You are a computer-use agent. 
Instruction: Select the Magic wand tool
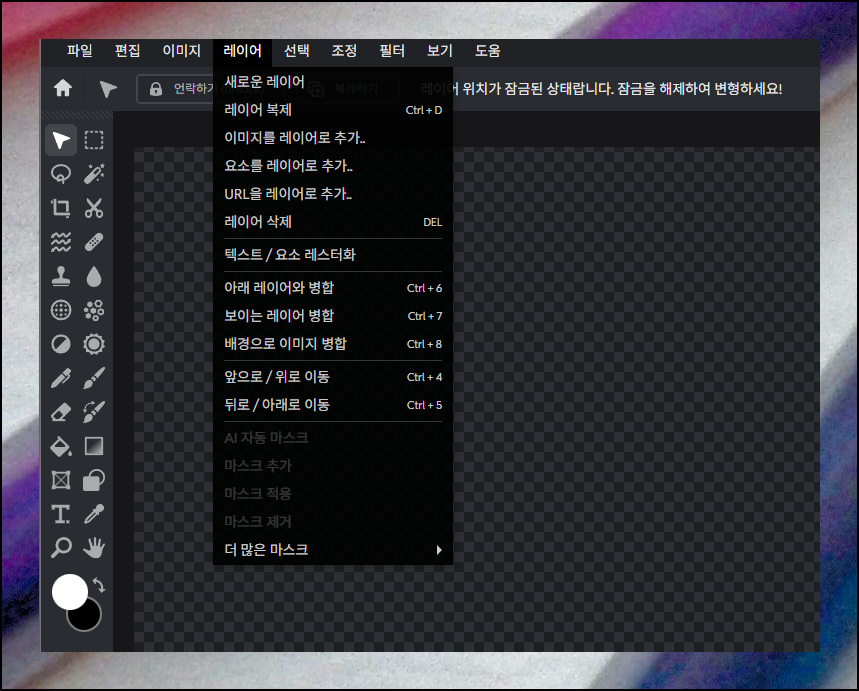pyautogui.click(x=94, y=174)
